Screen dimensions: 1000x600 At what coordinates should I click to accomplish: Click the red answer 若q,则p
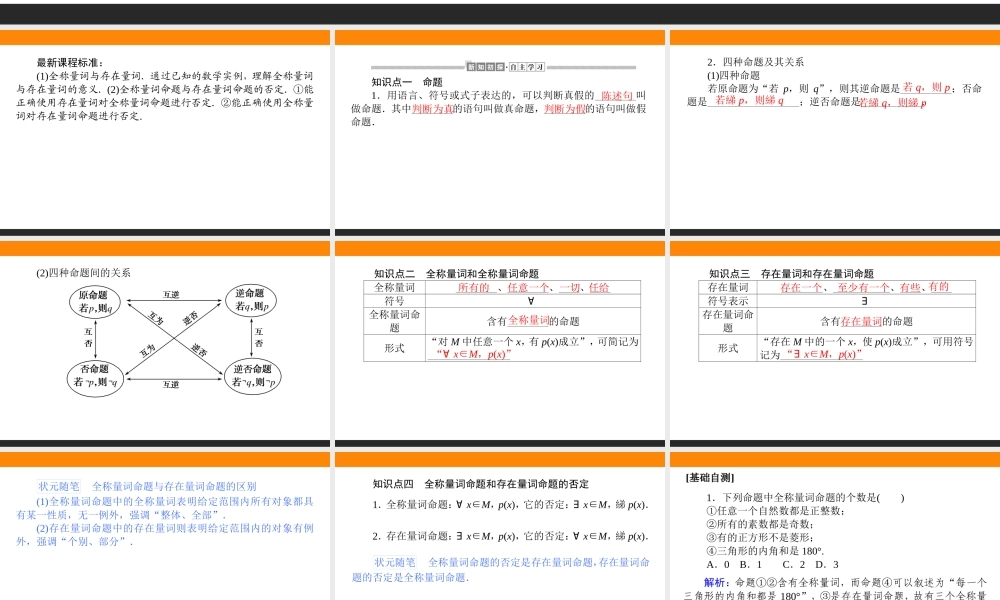[x=926, y=88]
